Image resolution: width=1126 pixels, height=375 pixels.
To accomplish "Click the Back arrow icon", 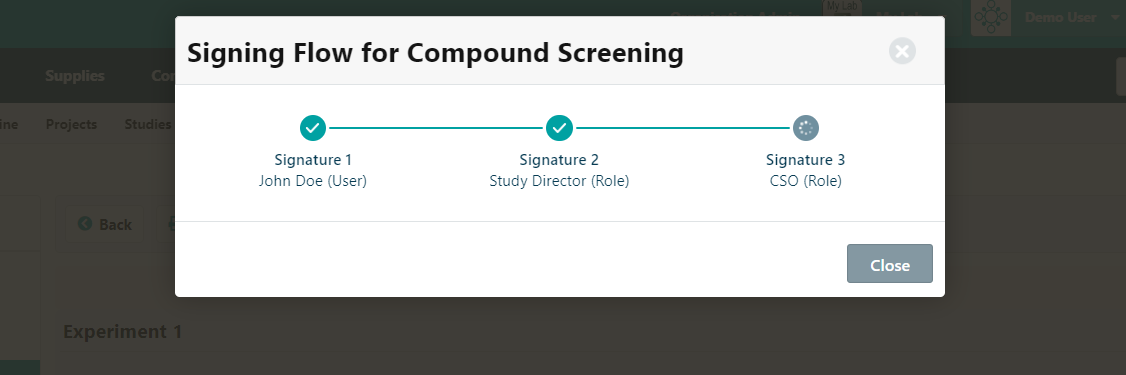I will click(85, 223).
